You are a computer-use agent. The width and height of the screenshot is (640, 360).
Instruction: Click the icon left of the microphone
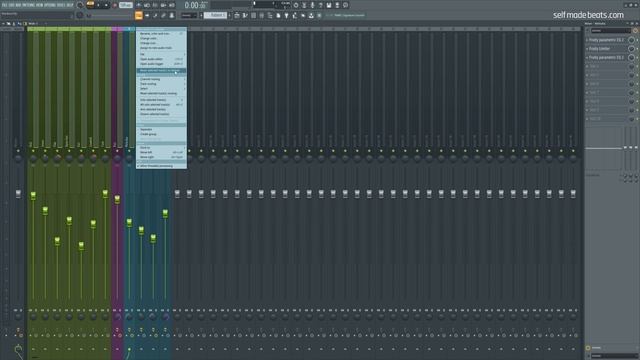[x=304, y=5]
